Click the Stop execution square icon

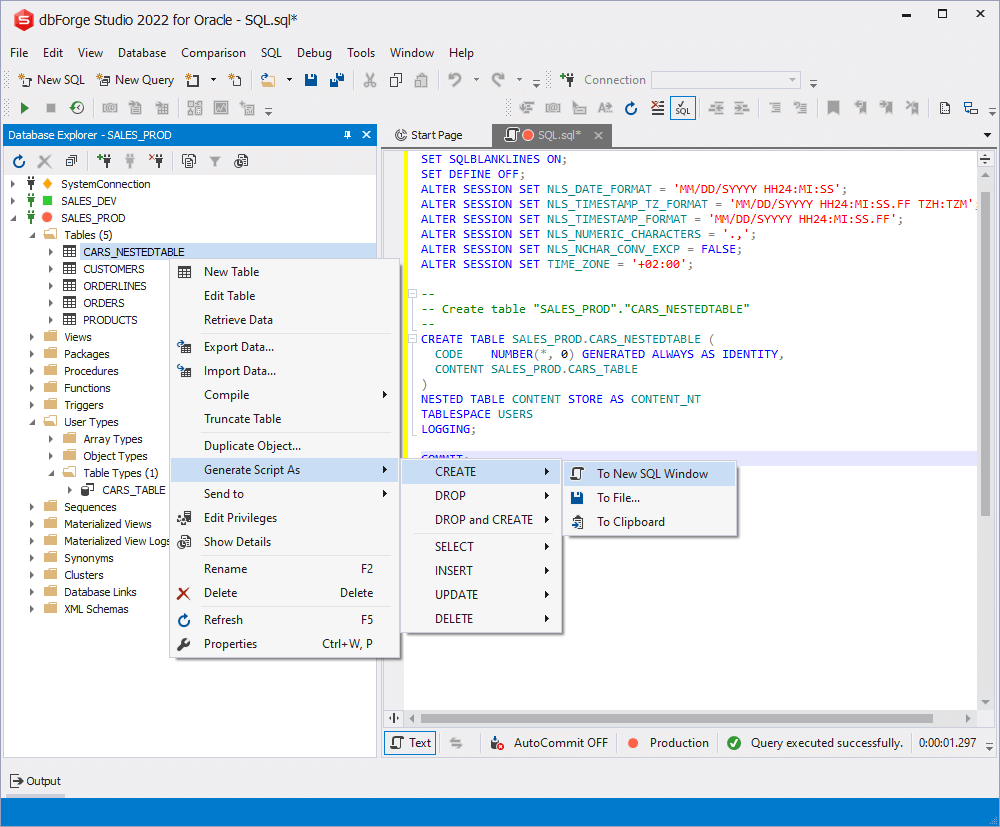51,108
